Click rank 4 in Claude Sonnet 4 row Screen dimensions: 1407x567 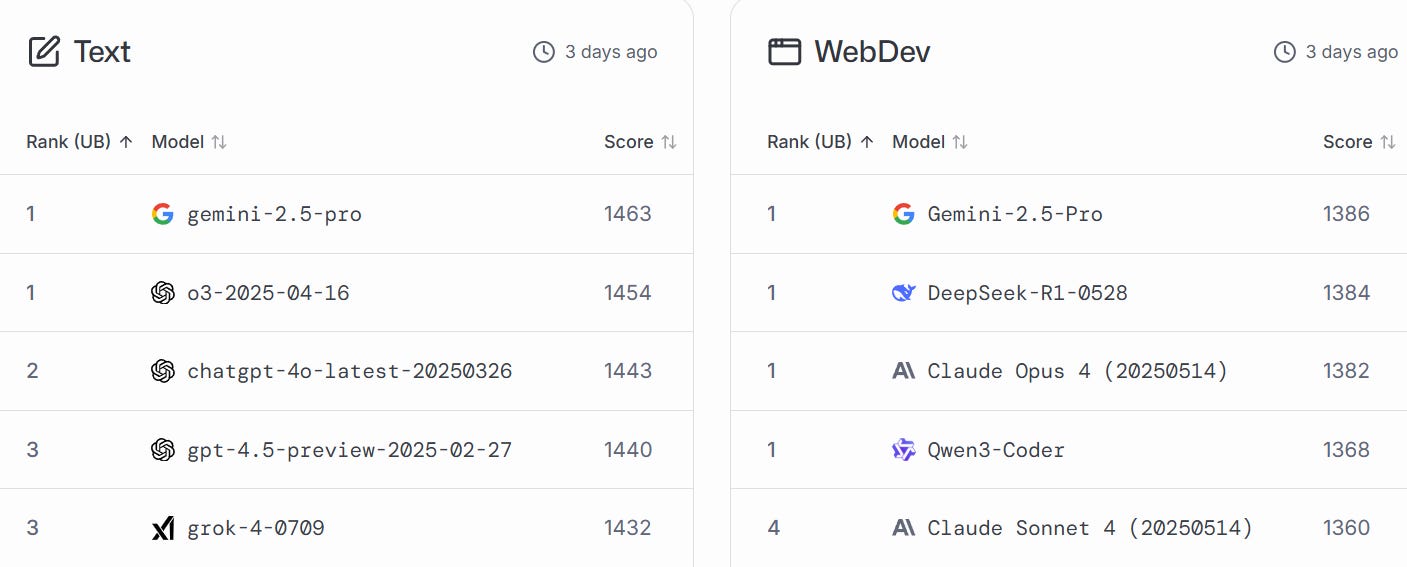click(773, 528)
